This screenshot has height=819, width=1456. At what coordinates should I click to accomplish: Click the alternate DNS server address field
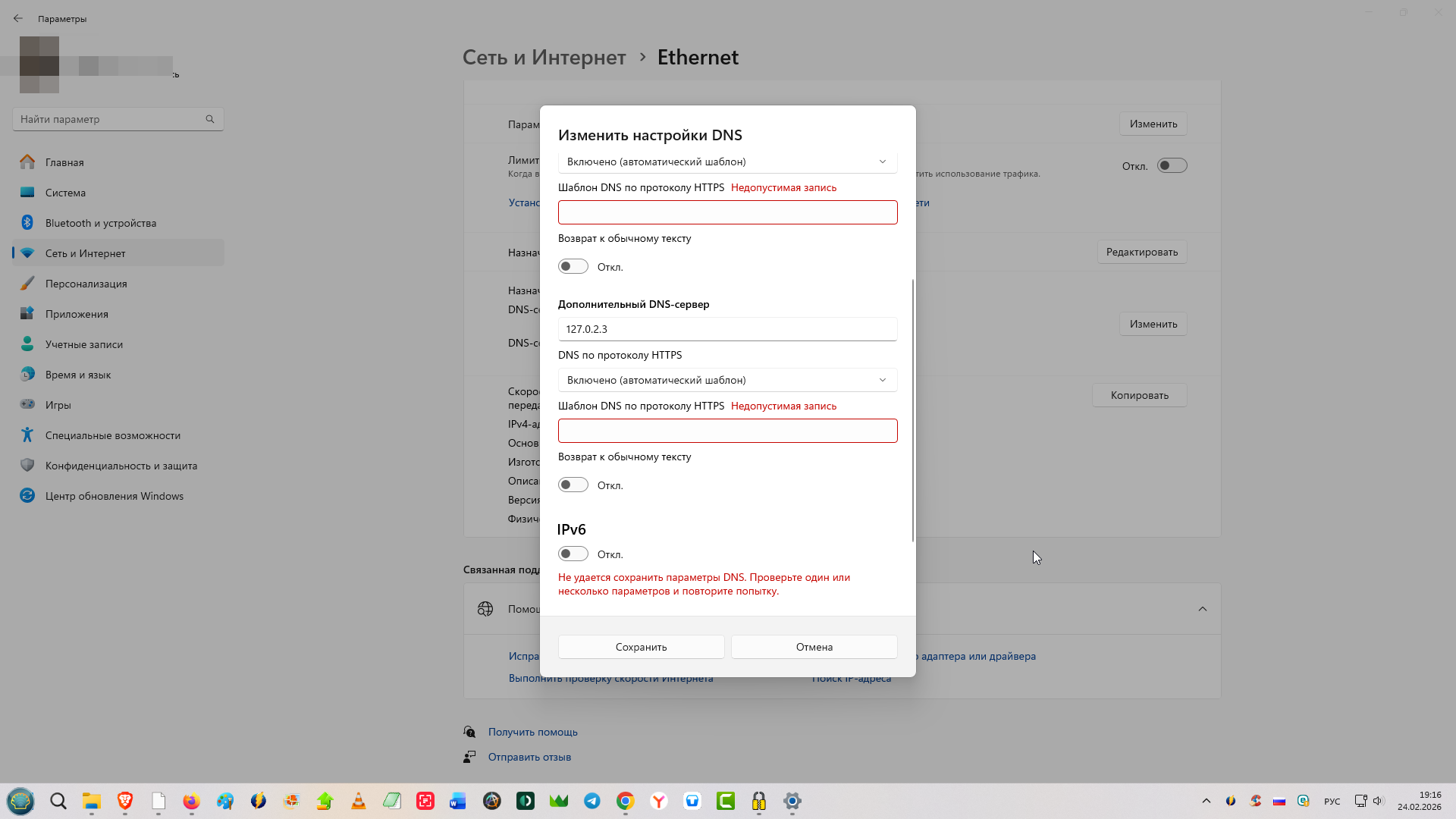coord(727,329)
